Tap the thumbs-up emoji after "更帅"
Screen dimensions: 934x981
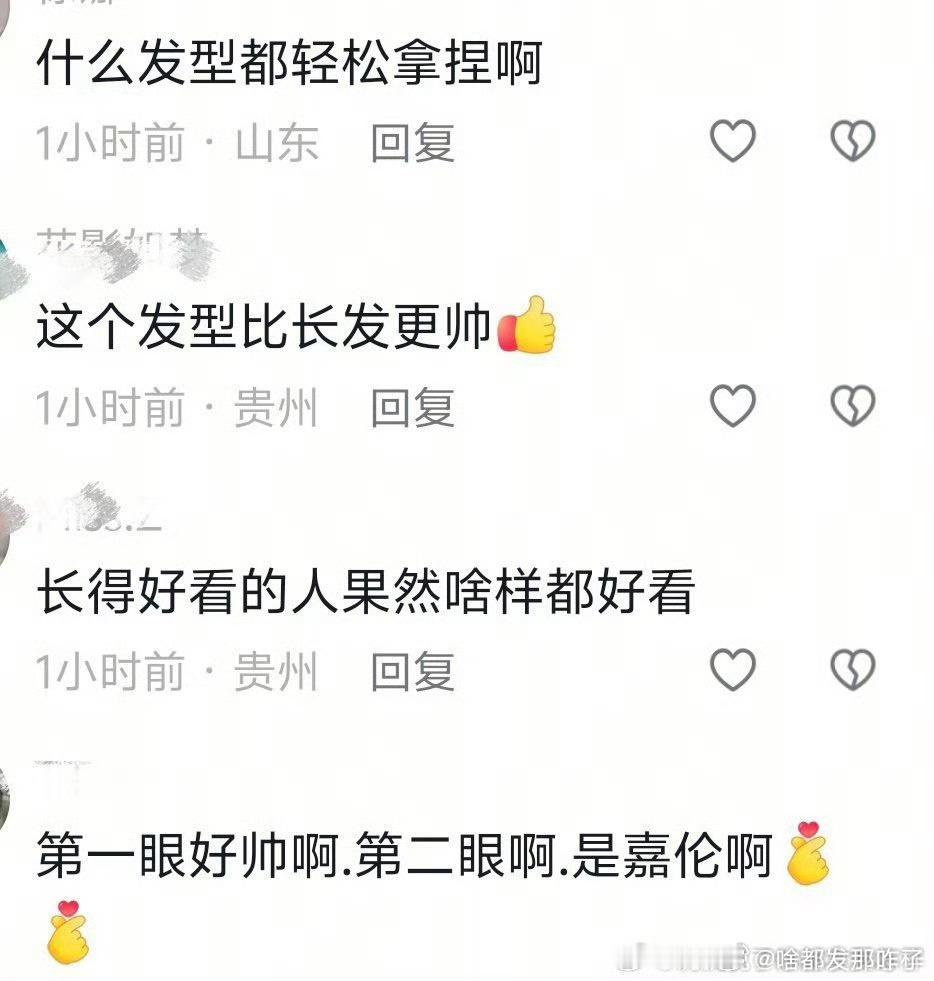point(526,325)
